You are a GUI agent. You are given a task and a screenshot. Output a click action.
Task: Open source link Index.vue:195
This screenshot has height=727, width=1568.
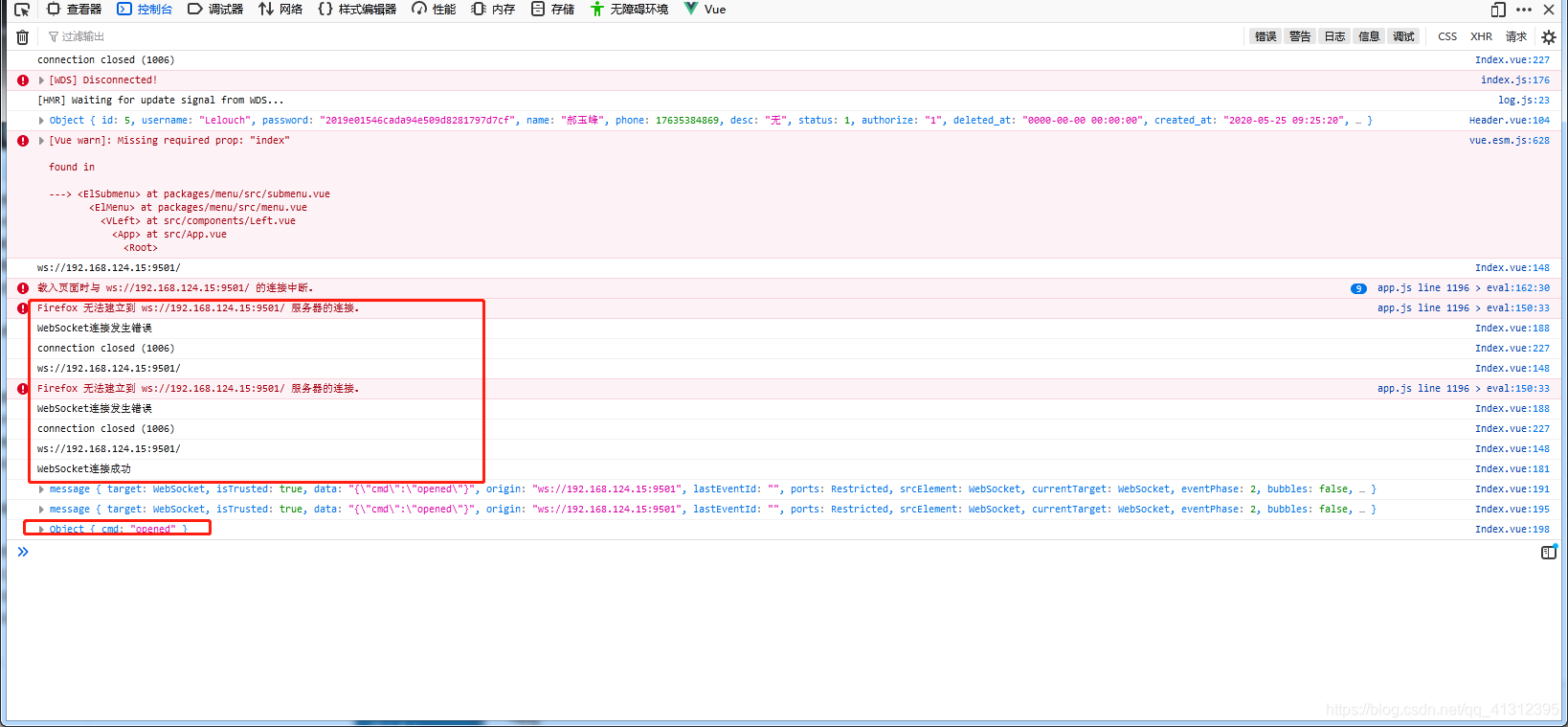tap(1512, 510)
